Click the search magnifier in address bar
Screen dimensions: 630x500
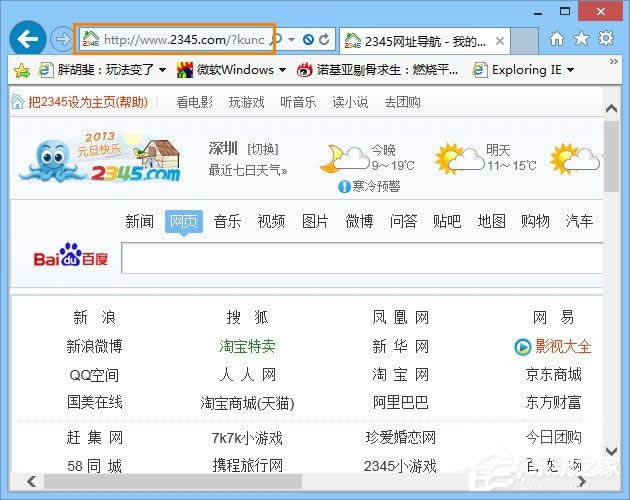[276, 39]
